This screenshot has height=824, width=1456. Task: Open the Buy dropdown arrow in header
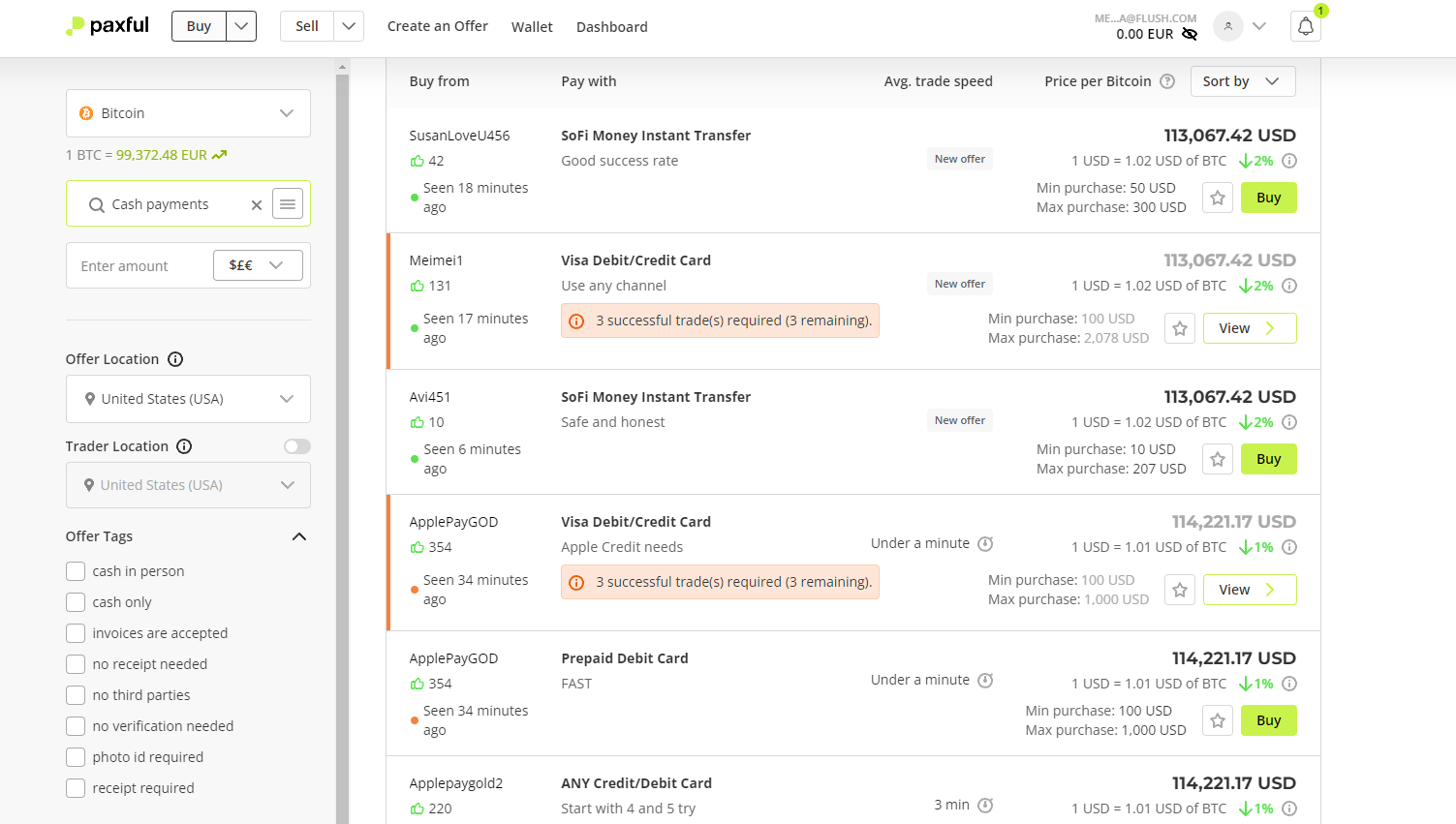[x=241, y=26]
